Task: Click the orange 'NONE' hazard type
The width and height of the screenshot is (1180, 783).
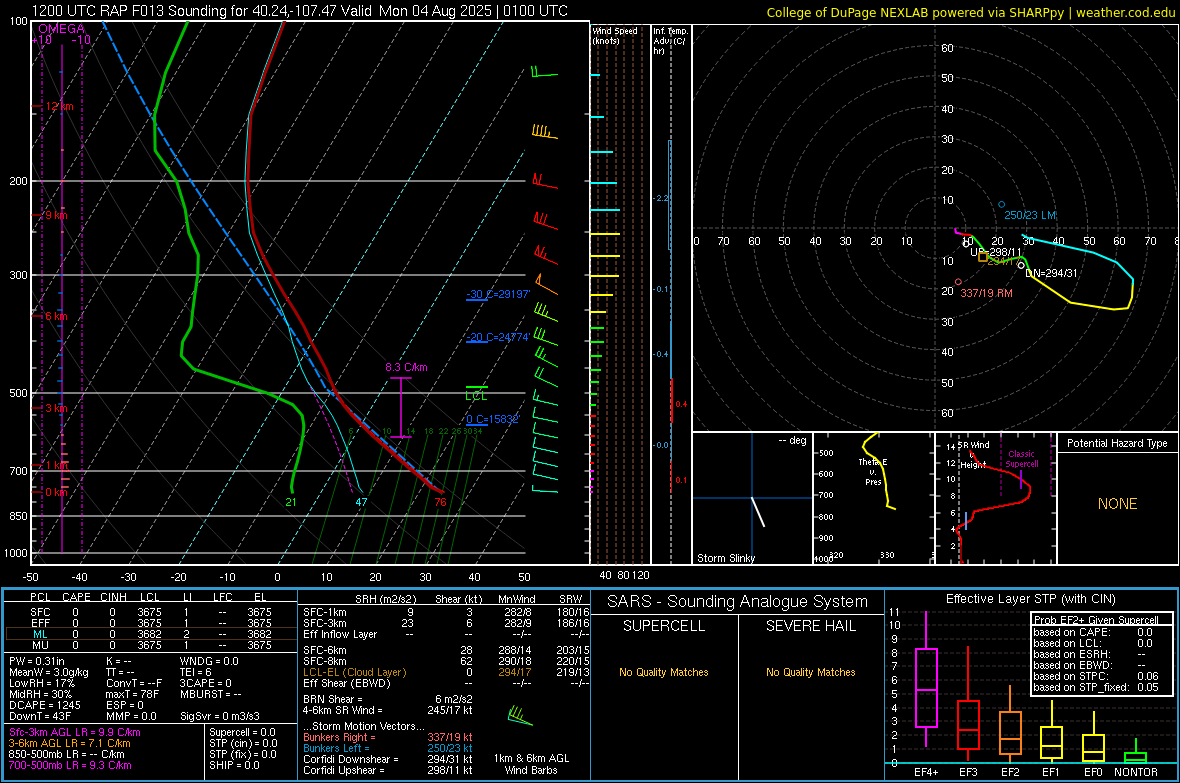Action: [x=1118, y=504]
